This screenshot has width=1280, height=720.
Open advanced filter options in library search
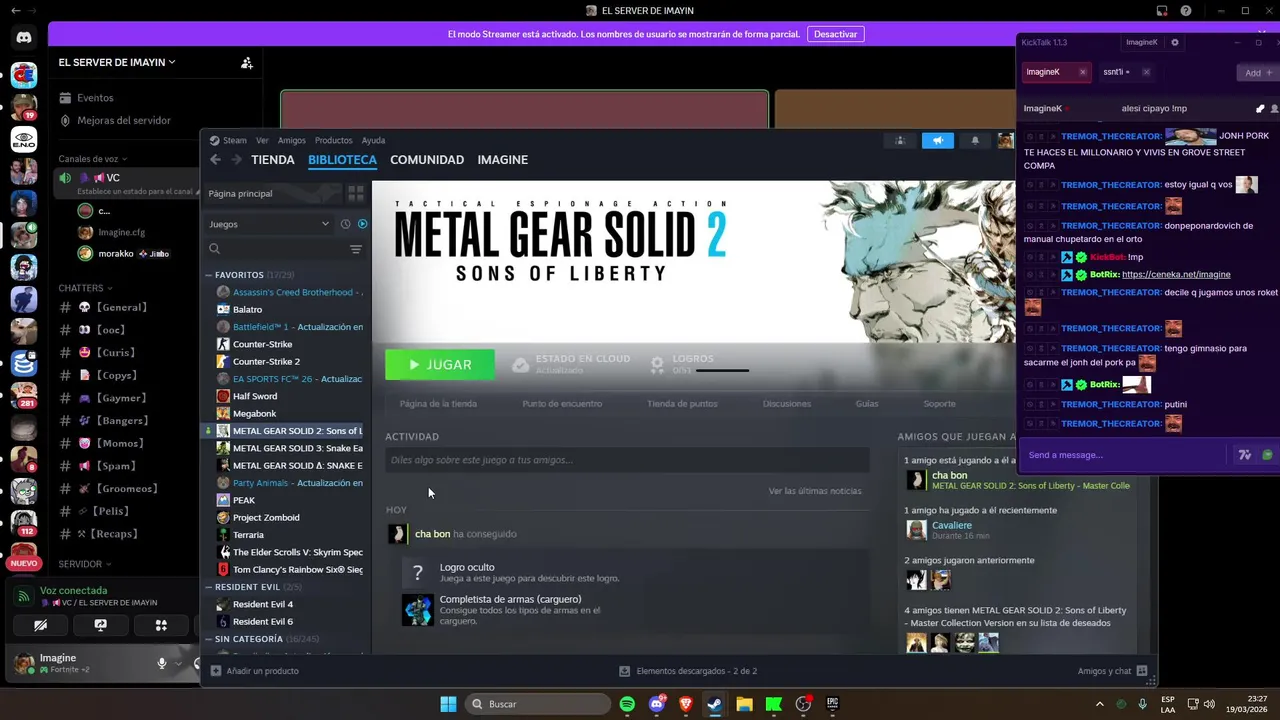(355, 249)
